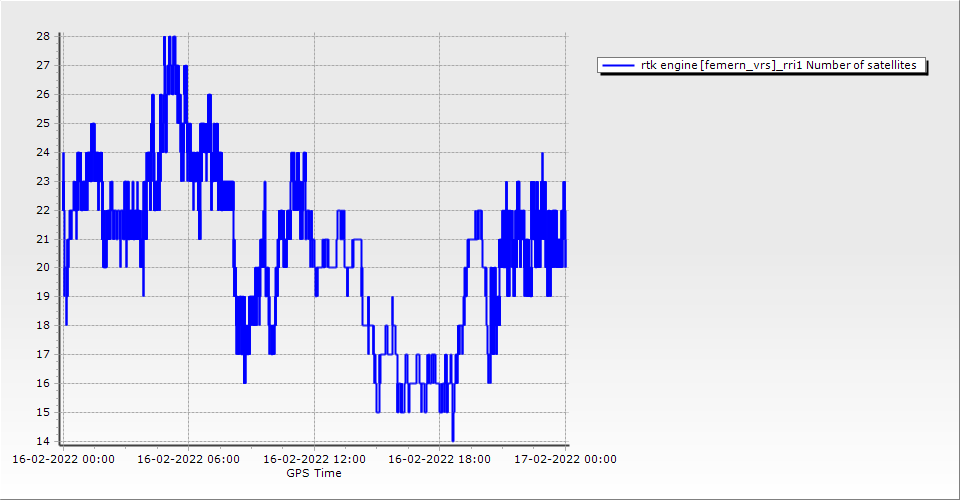This screenshot has width=960, height=500.
Task: Click the peak at 28 satellites near 06:00
Action: [170, 38]
